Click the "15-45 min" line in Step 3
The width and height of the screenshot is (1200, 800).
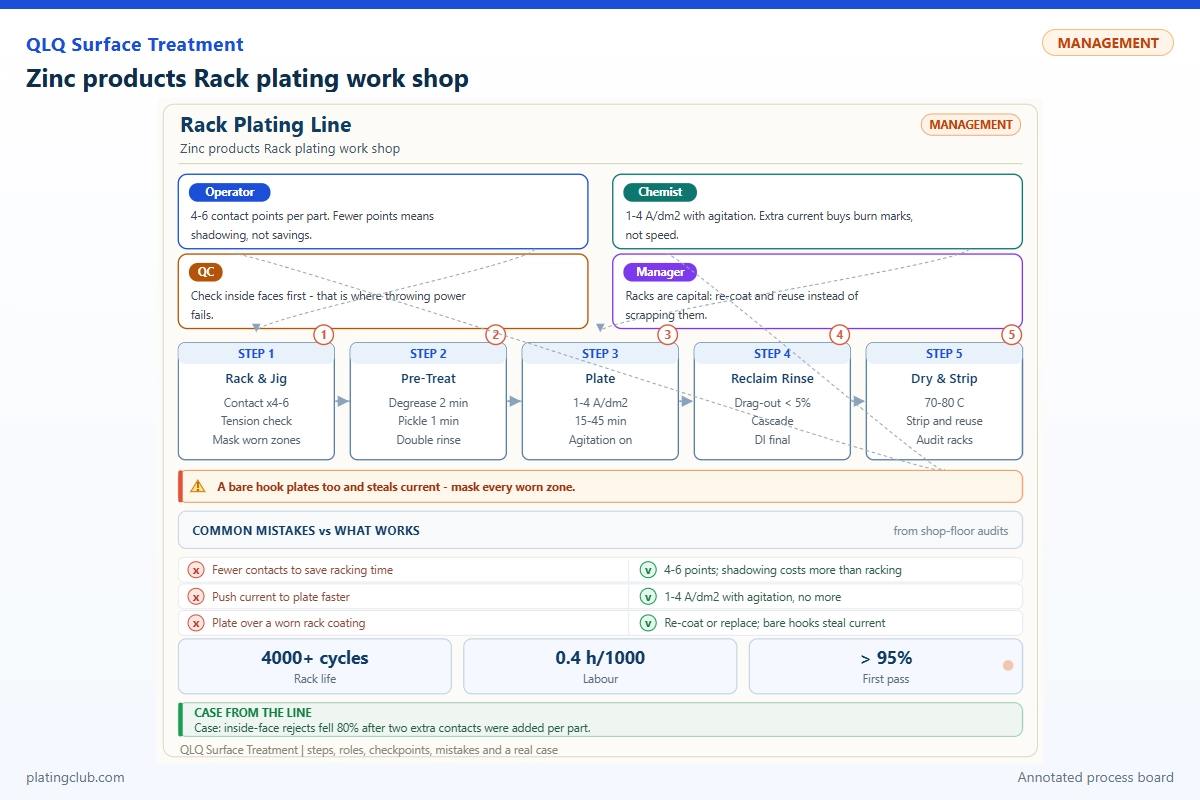[x=600, y=421]
